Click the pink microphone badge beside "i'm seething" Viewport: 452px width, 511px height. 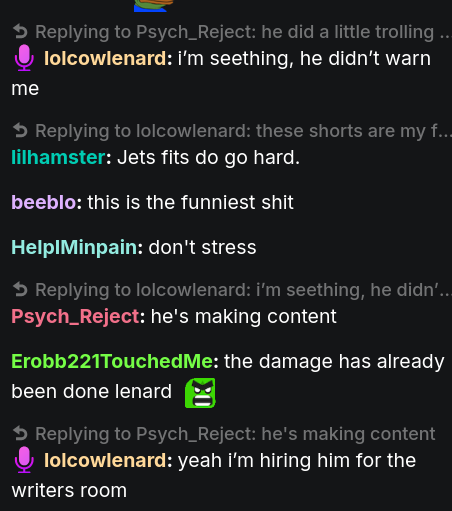[24, 58]
